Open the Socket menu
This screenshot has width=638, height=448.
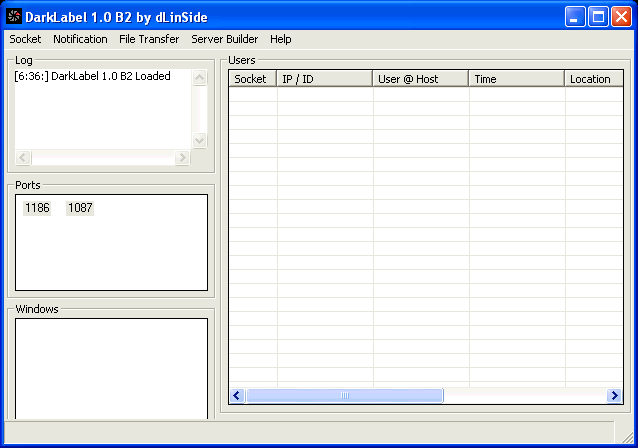tap(25, 39)
